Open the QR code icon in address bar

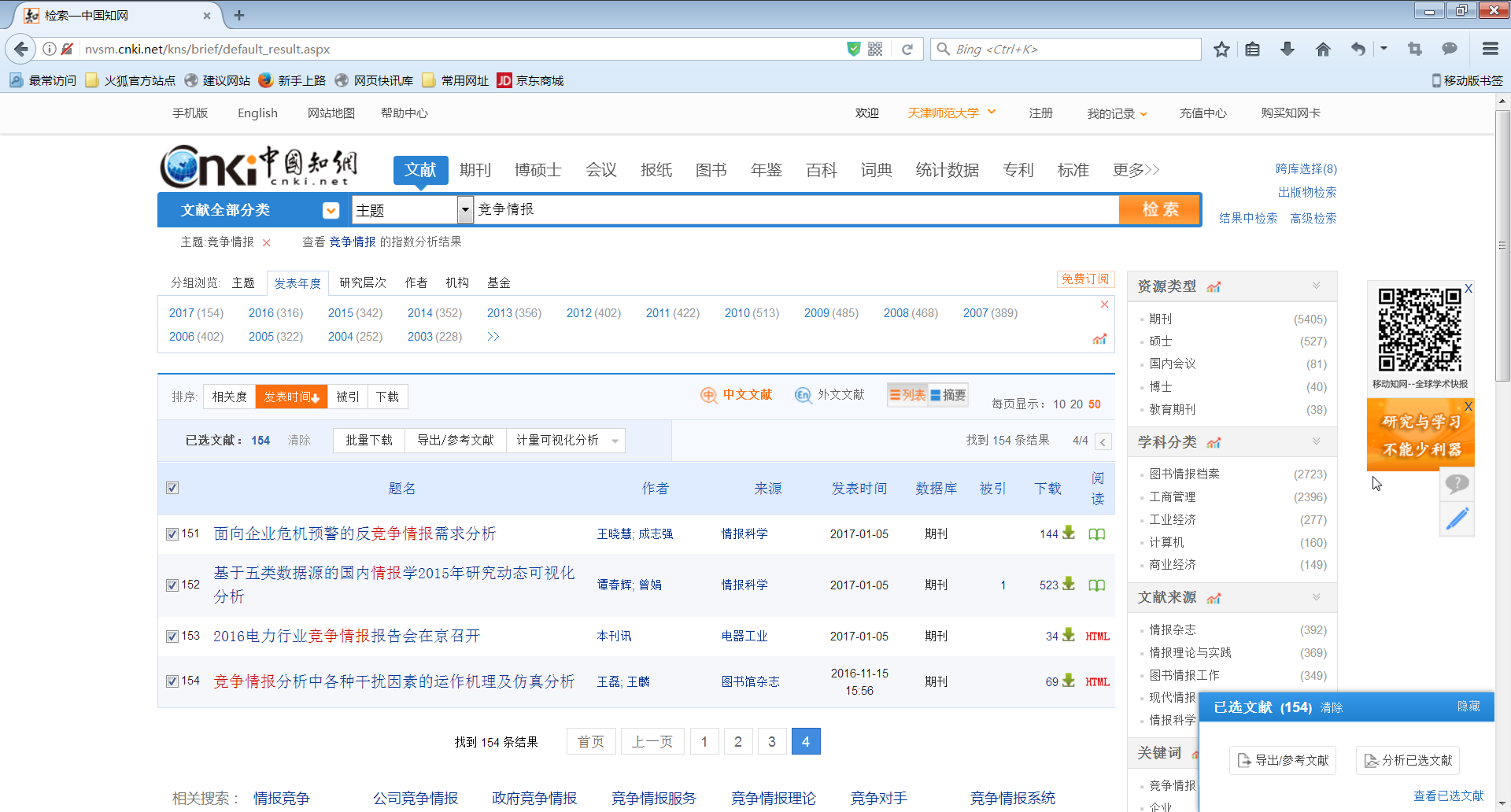[x=875, y=49]
